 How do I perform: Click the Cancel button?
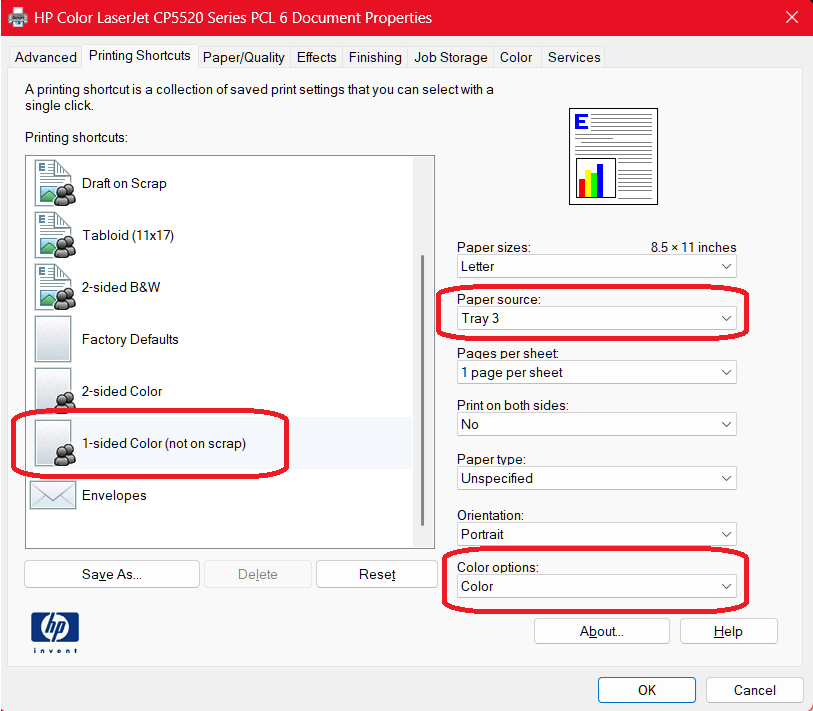pyautogui.click(x=754, y=690)
